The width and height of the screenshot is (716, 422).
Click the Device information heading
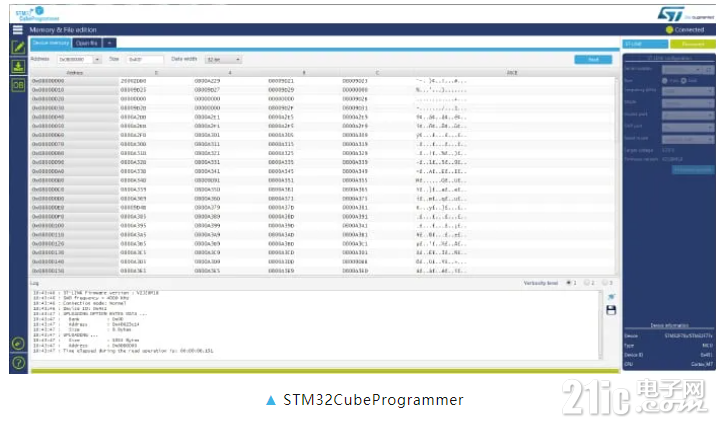[x=669, y=326]
